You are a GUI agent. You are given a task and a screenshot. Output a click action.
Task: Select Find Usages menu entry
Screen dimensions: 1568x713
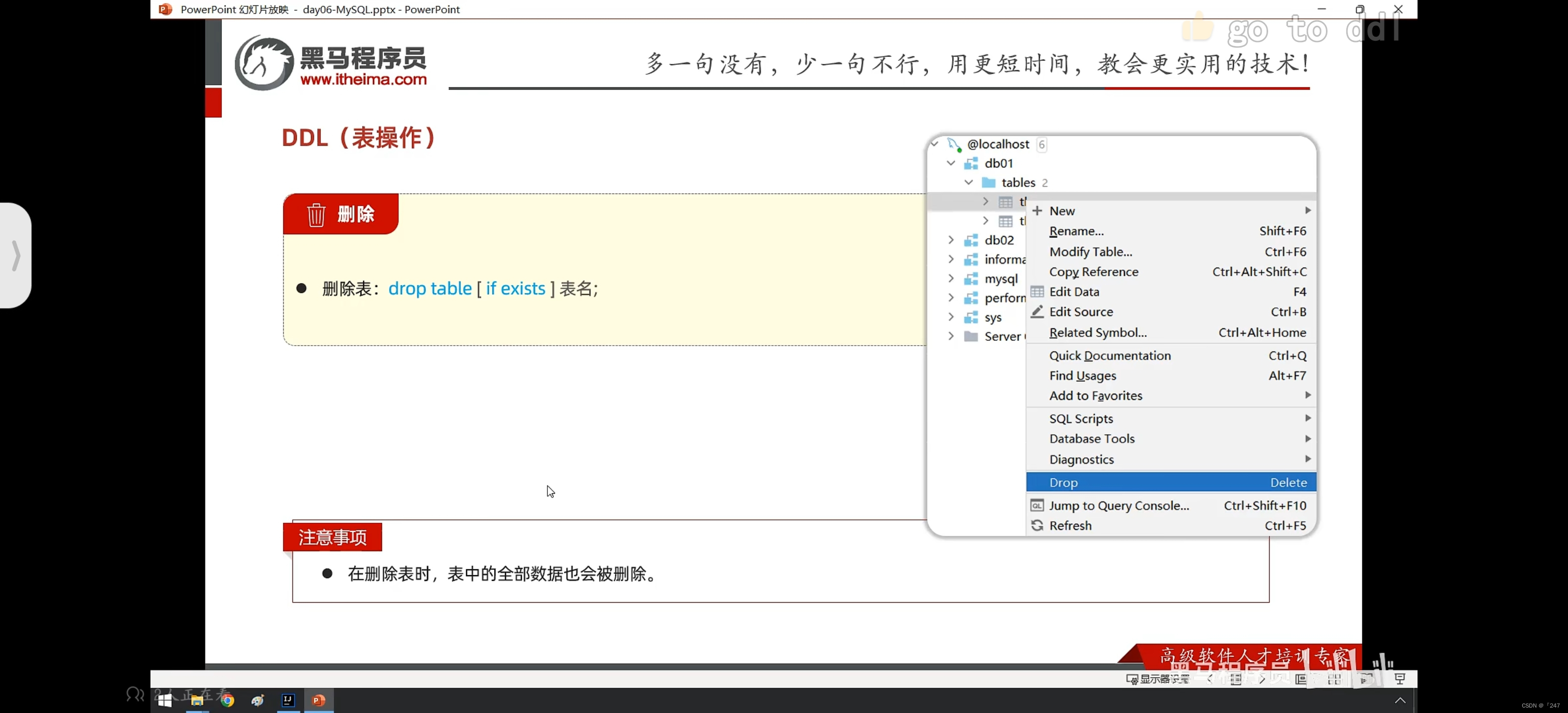click(x=1171, y=376)
